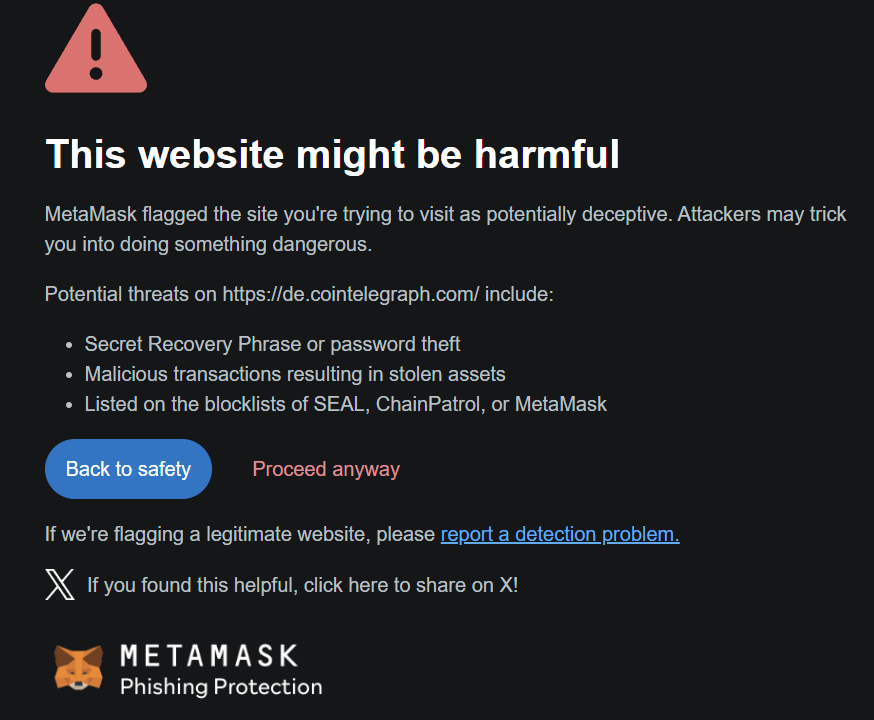Screen dimensions: 874x720
Task: Click the Phishing Protection label
Action: coord(221,687)
